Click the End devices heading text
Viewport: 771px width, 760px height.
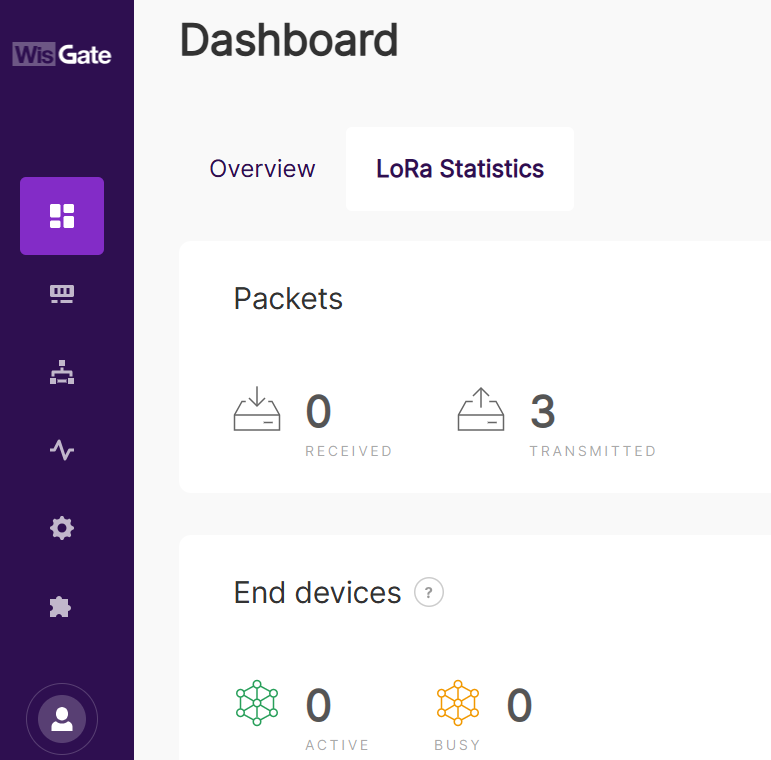tap(317, 593)
